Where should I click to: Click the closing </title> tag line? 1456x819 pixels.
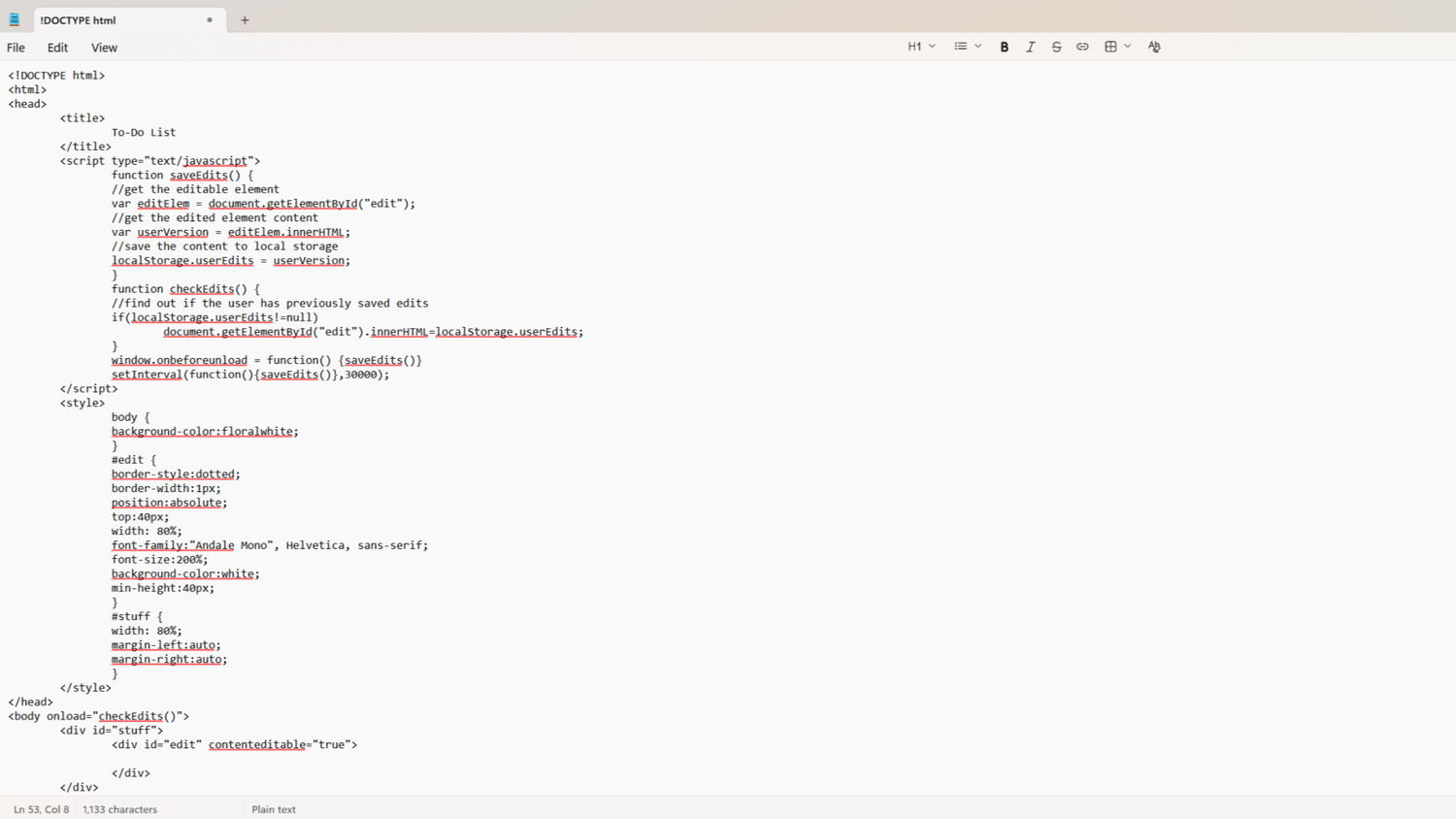[x=85, y=147]
